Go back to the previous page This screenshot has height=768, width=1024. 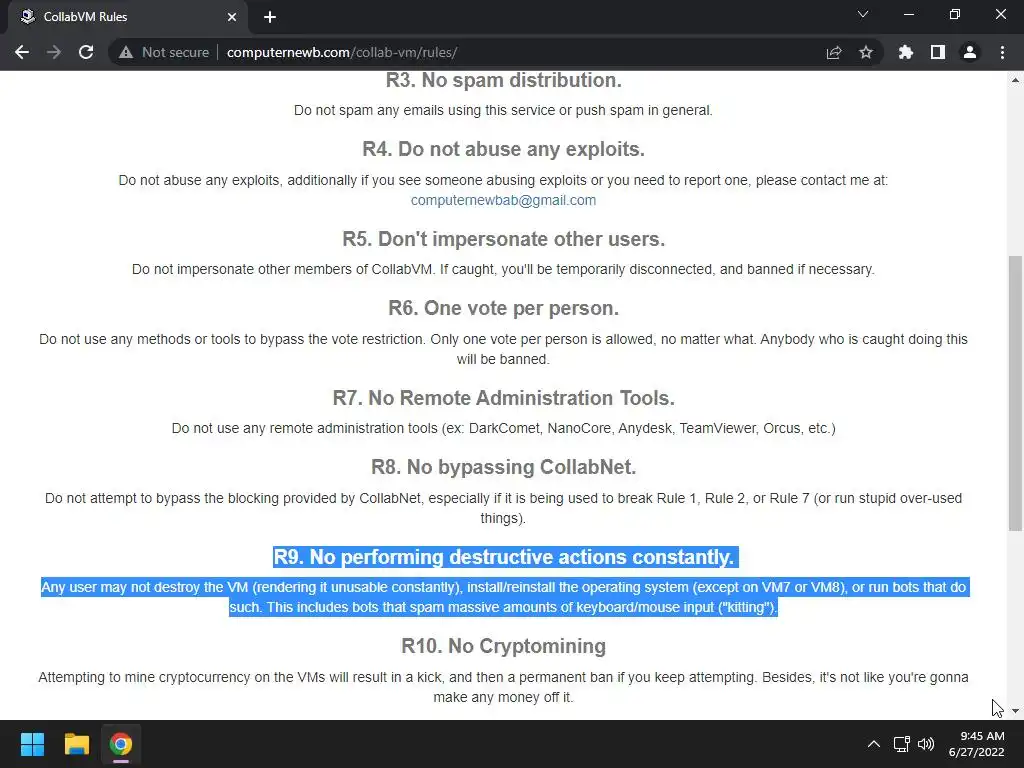22,52
